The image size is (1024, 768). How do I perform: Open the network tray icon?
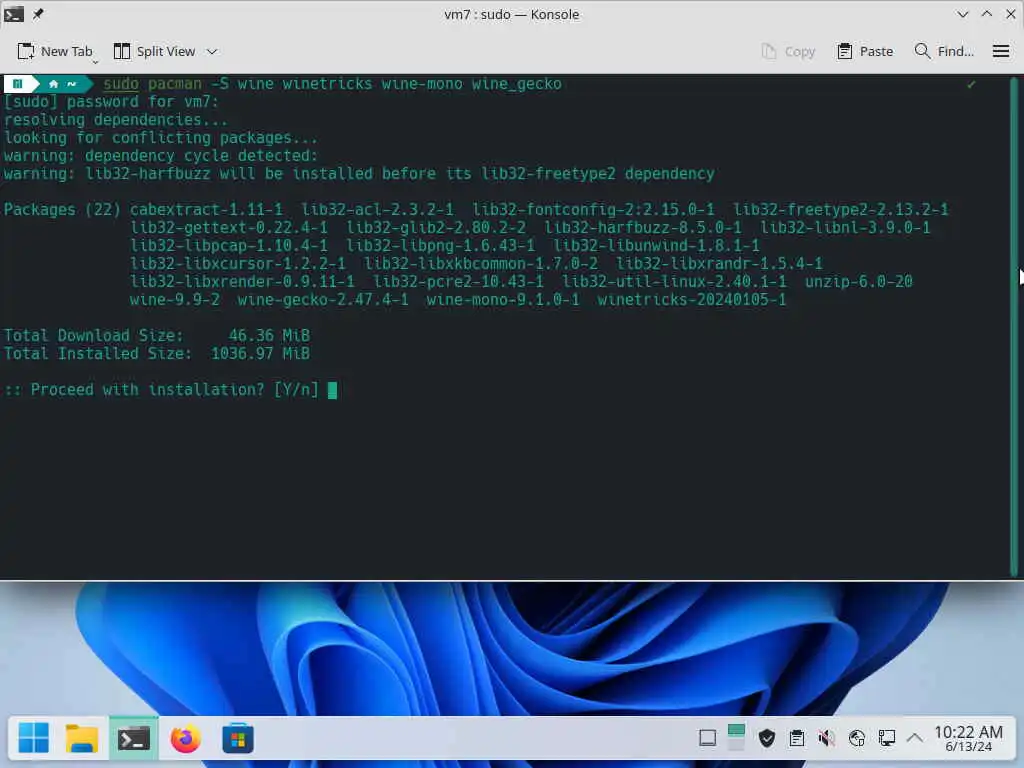[x=857, y=739]
